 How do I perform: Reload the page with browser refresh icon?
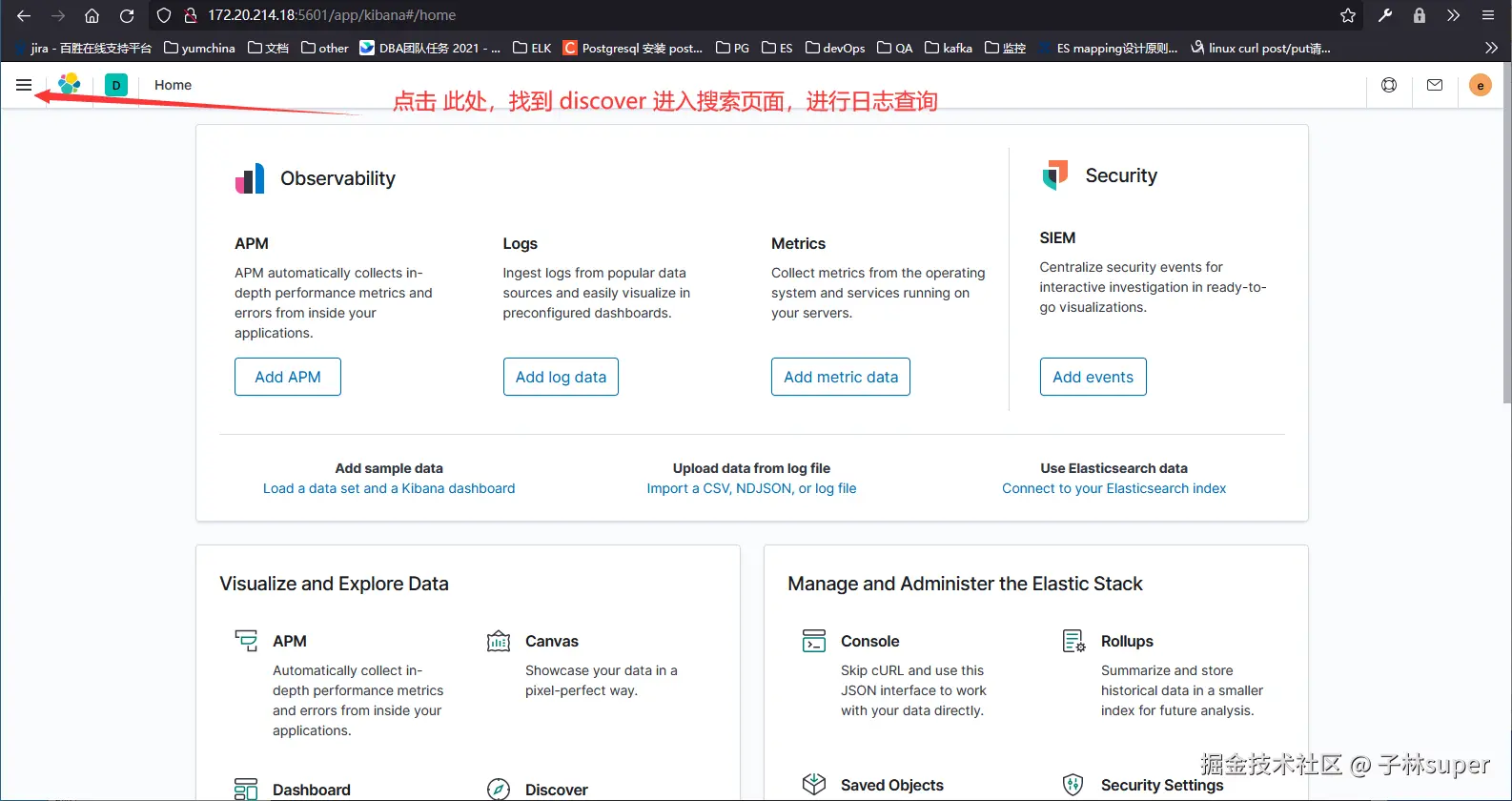pos(127,15)
